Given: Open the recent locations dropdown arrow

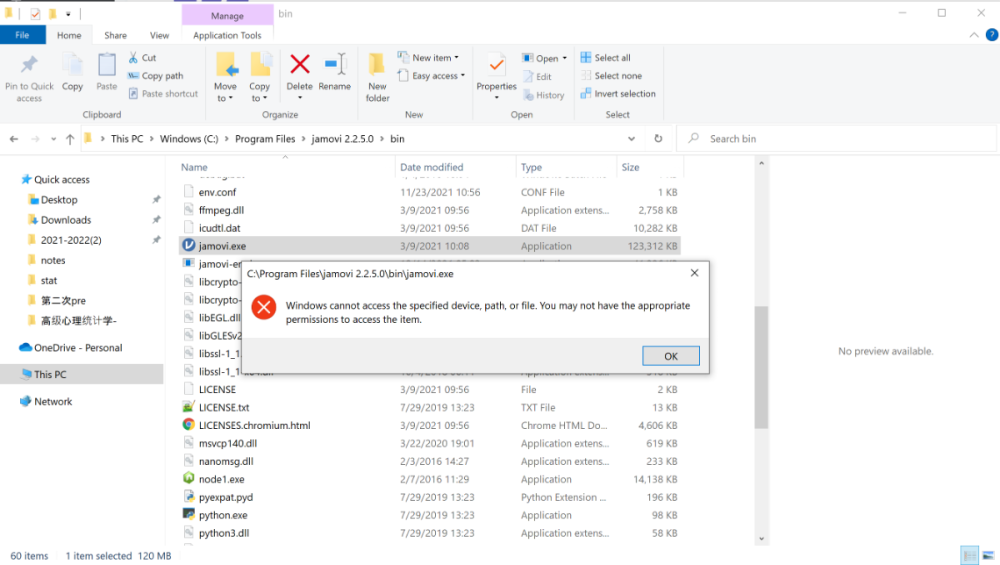Looking at the screenshot, I should click(x=54, y=139).
